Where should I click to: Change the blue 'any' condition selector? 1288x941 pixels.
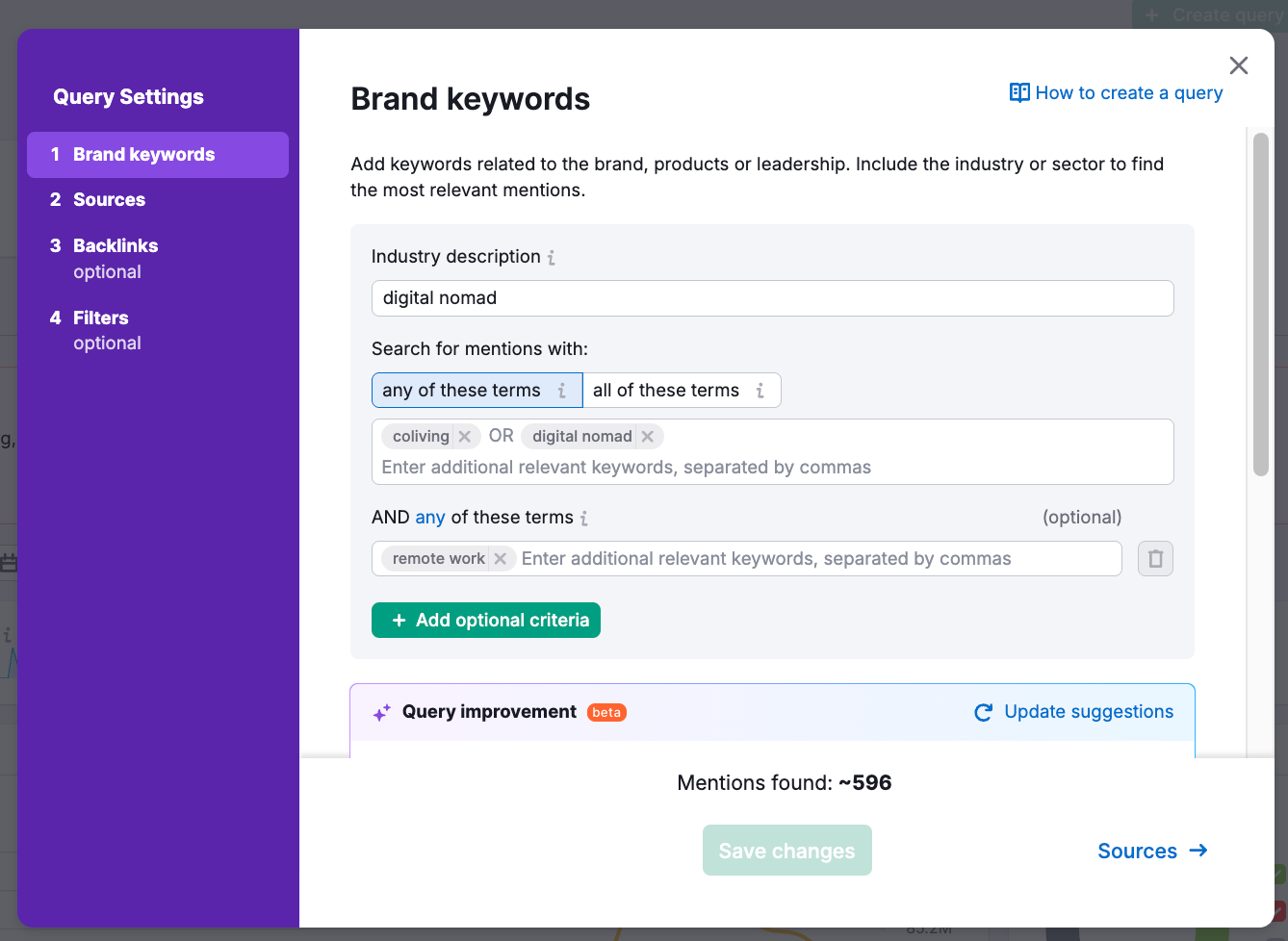coord(430,518)
